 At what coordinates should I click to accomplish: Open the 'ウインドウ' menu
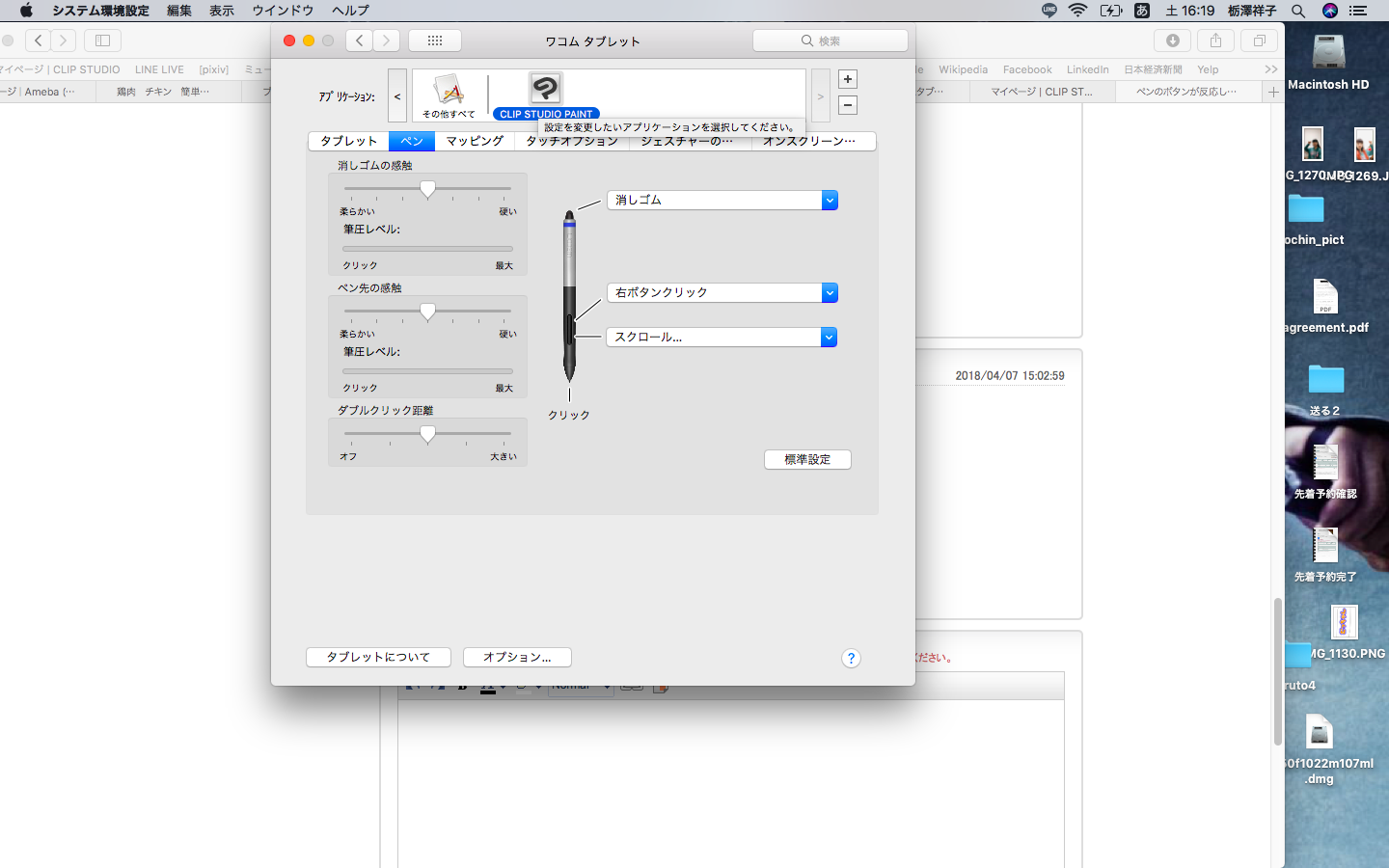coord(283,11)
